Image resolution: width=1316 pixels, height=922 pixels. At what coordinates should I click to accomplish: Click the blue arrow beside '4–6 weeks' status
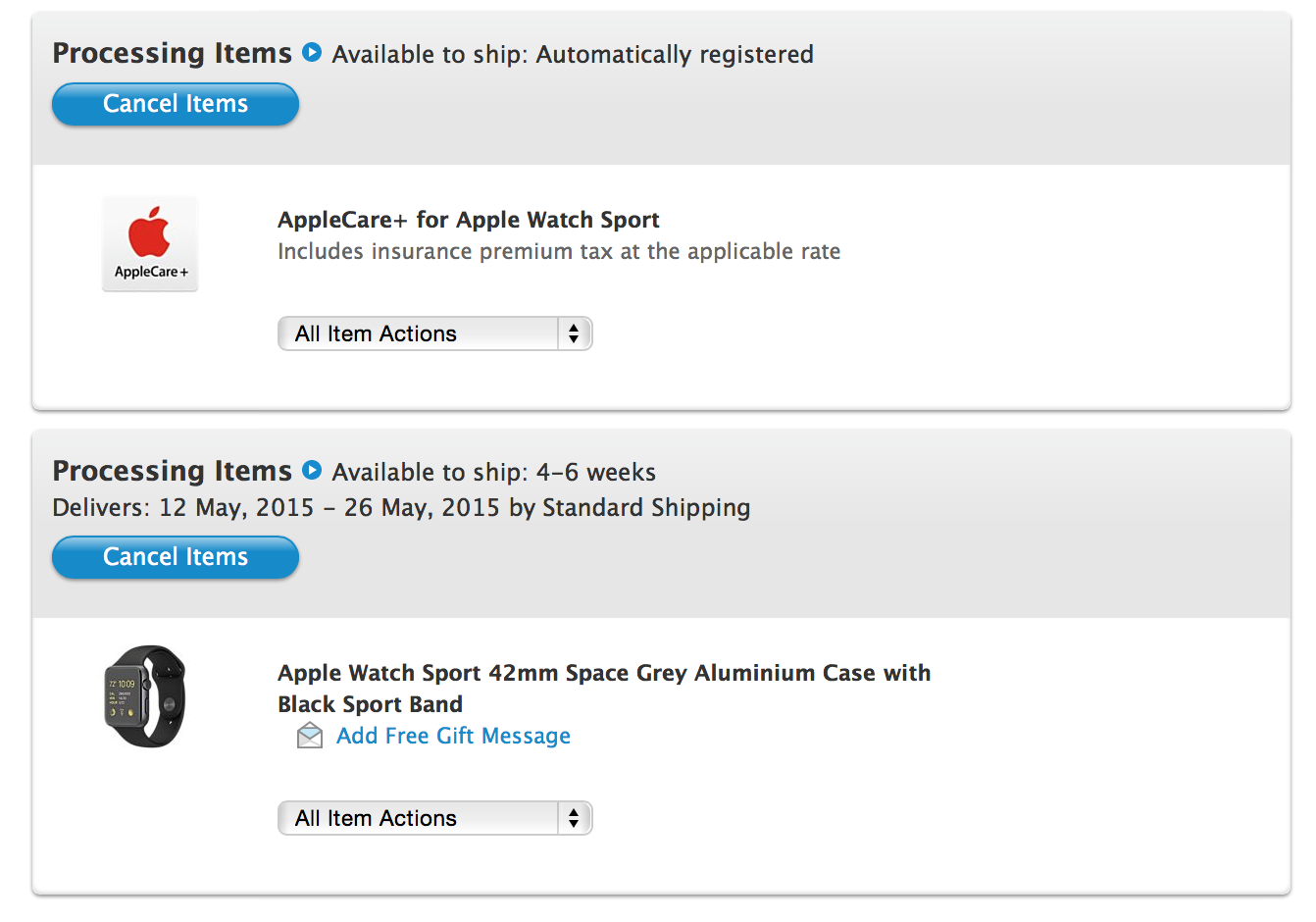click(312, 470)
